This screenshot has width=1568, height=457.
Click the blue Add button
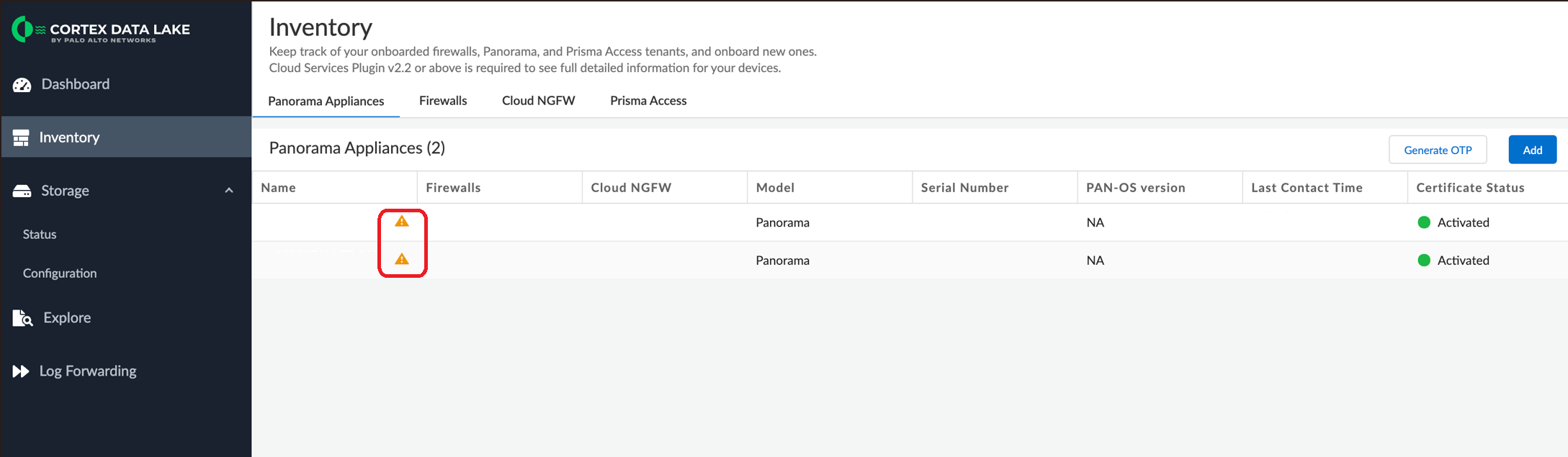pos(1532,150)
